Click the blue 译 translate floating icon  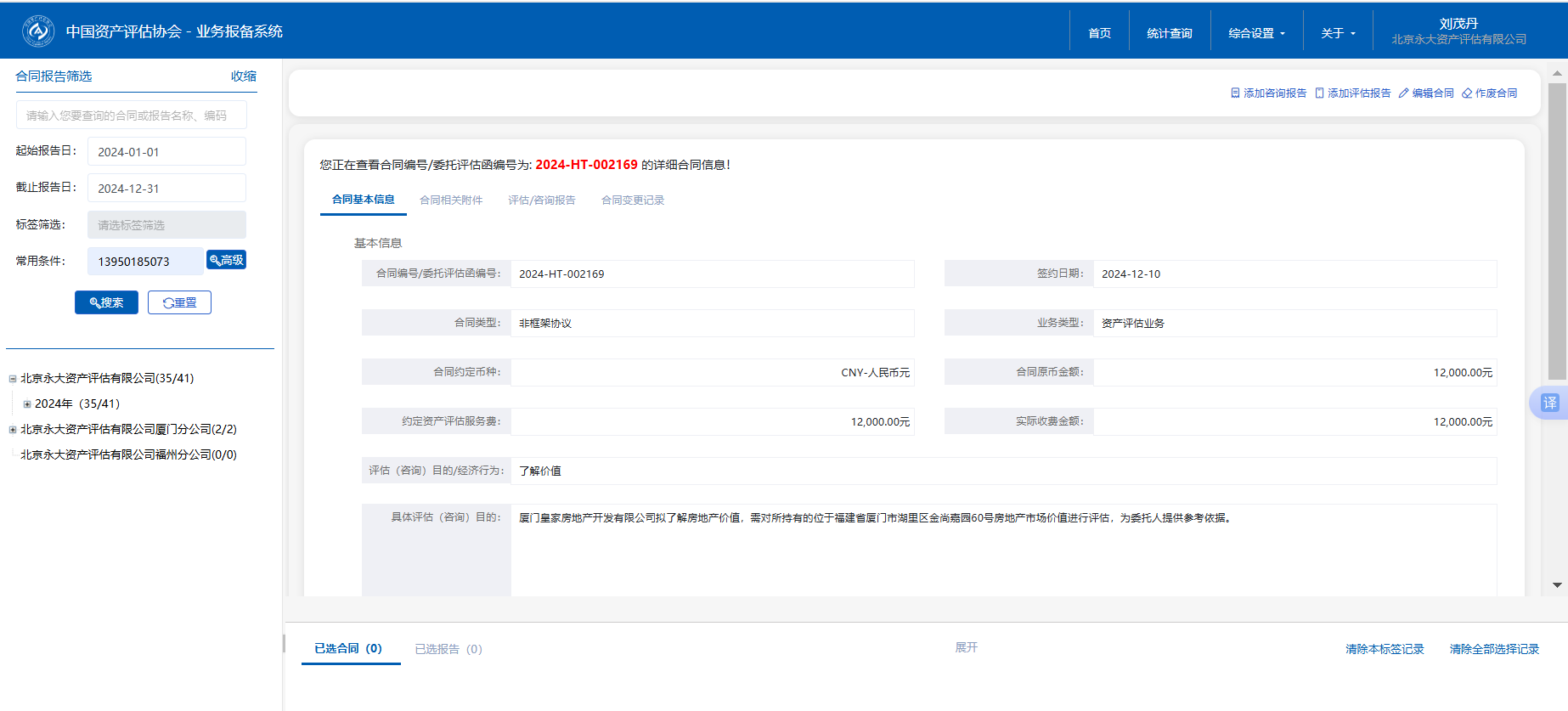[1549, 403]
